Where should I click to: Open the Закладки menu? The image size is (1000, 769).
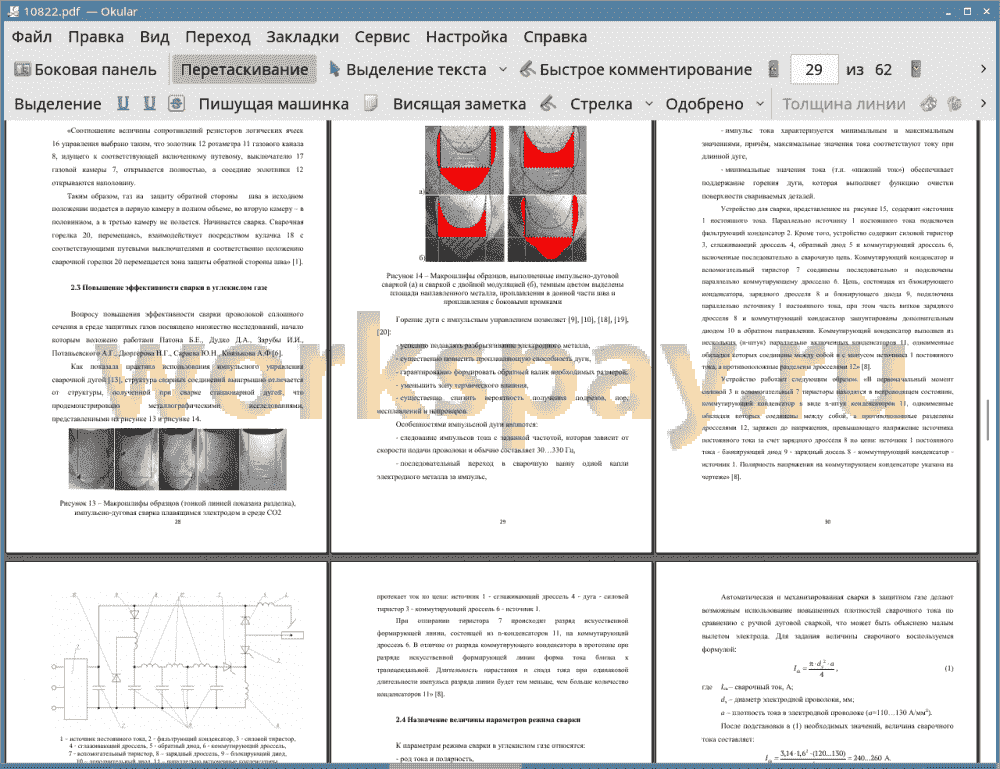point(302,37)
